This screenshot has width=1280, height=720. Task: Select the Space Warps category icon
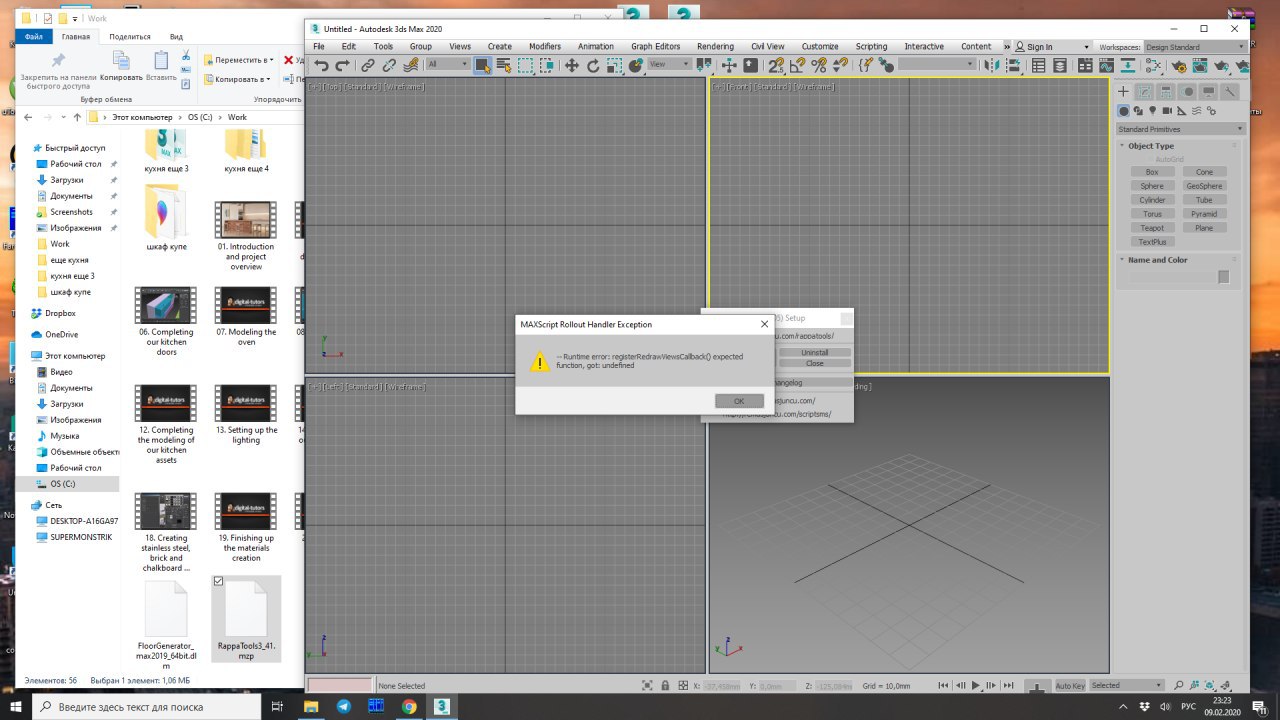[1196, 111]
